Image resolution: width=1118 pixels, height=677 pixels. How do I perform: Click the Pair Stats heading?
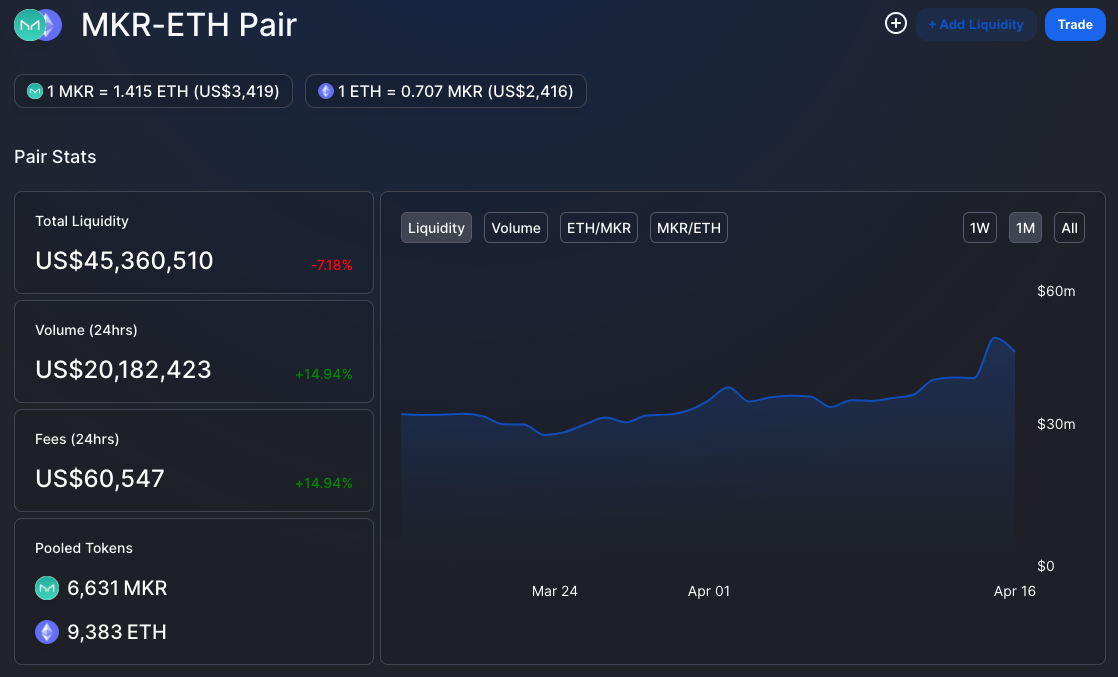pyautogui.click(x=55, y=156)
